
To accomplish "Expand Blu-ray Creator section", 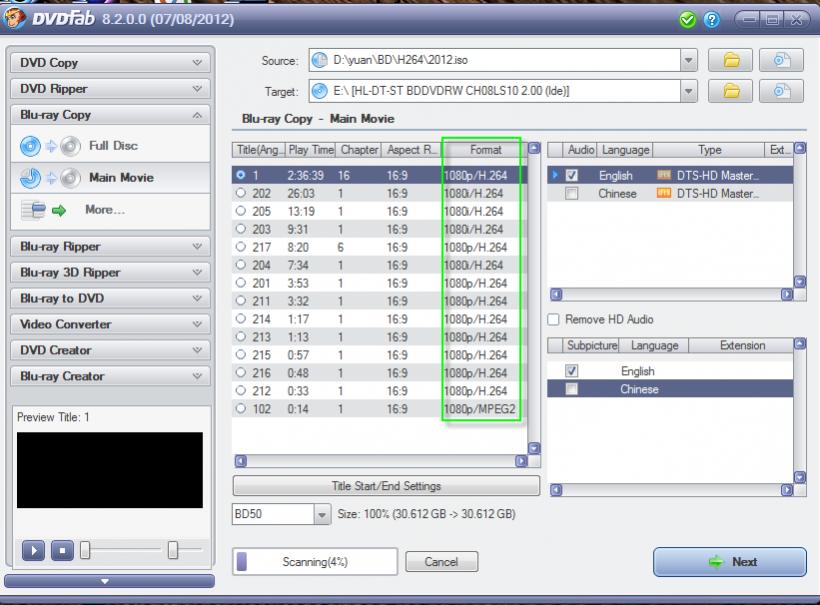I will (x=110, y=376).
